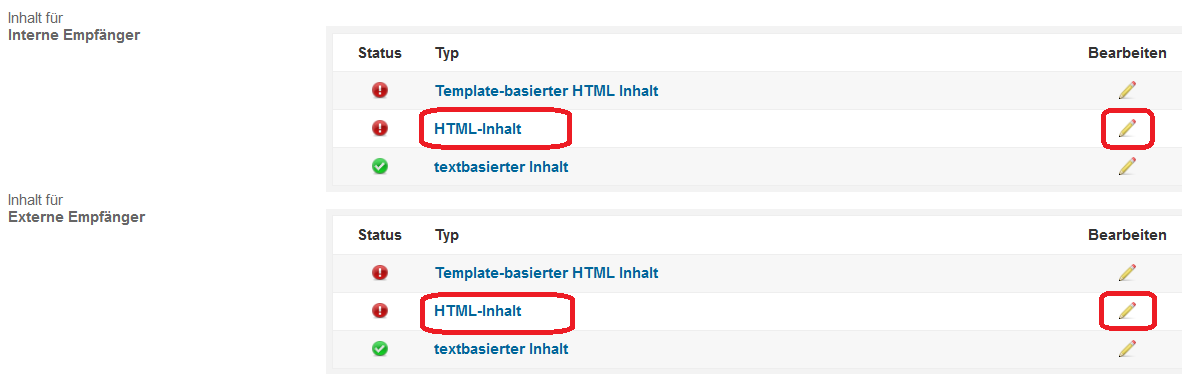
Task: Open HTML-Inhalt link for Externe Empfänger
Action: click(x=478, y=310)
